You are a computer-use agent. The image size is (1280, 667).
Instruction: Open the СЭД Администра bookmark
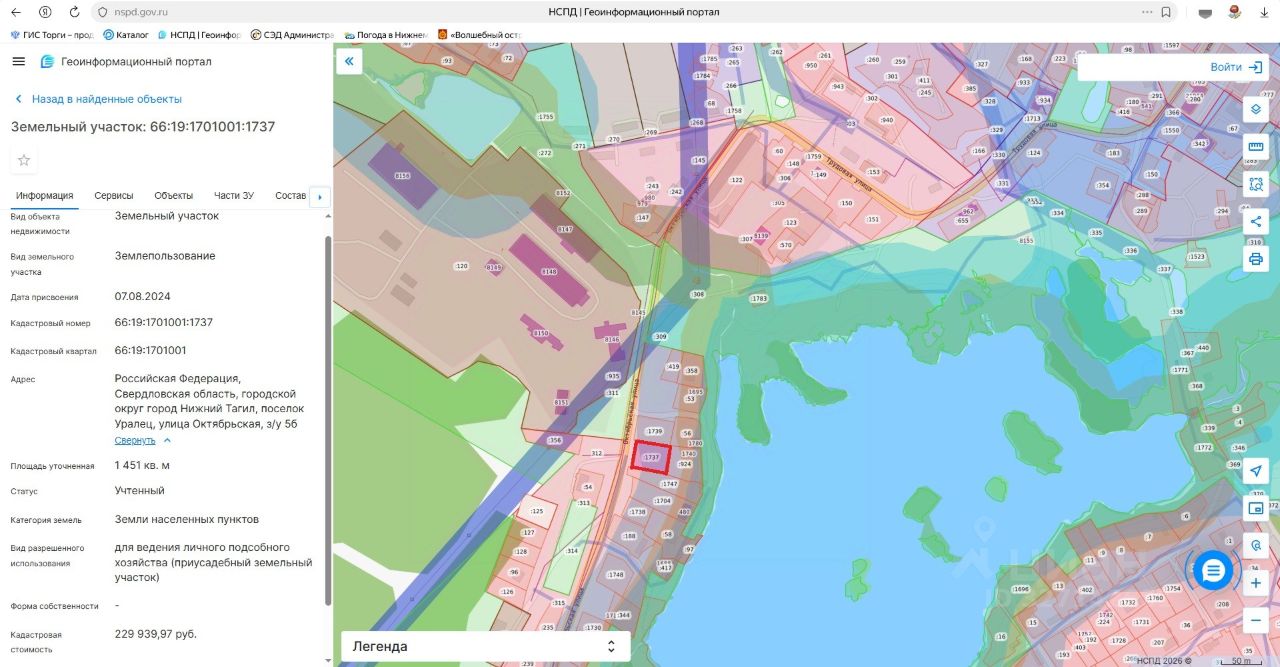coord(292,34)
